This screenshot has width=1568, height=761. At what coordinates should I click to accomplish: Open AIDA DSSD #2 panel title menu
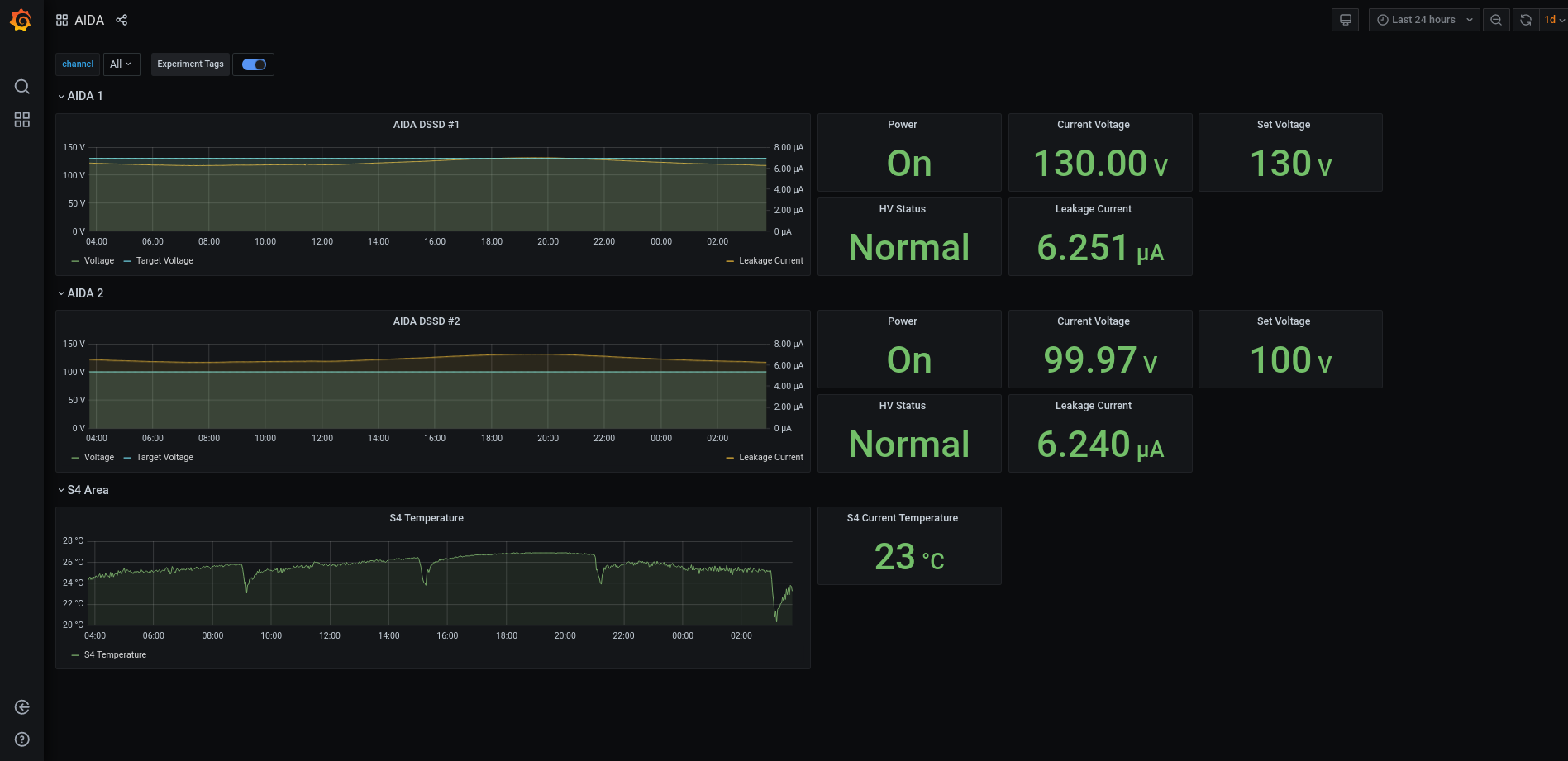tap(427, 321)
